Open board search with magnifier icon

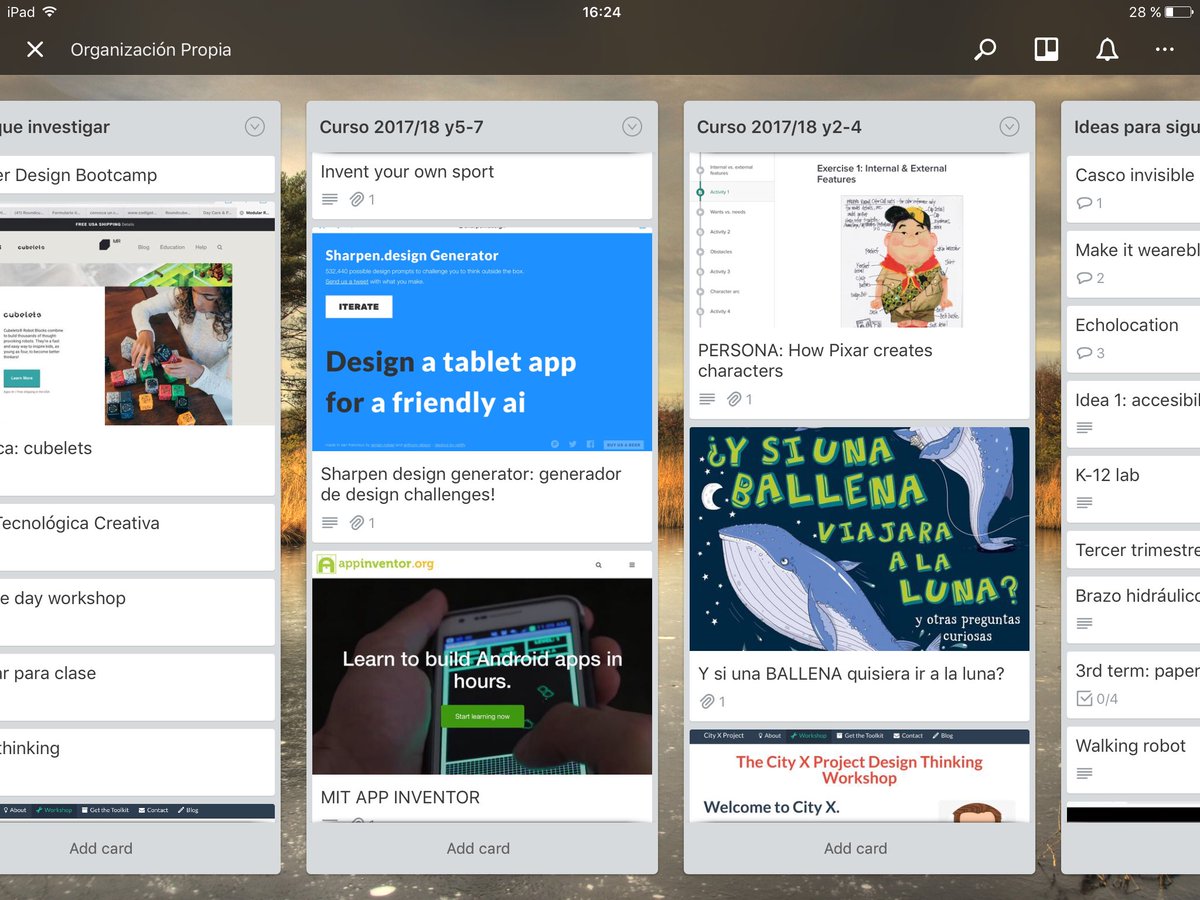(985, 50)
